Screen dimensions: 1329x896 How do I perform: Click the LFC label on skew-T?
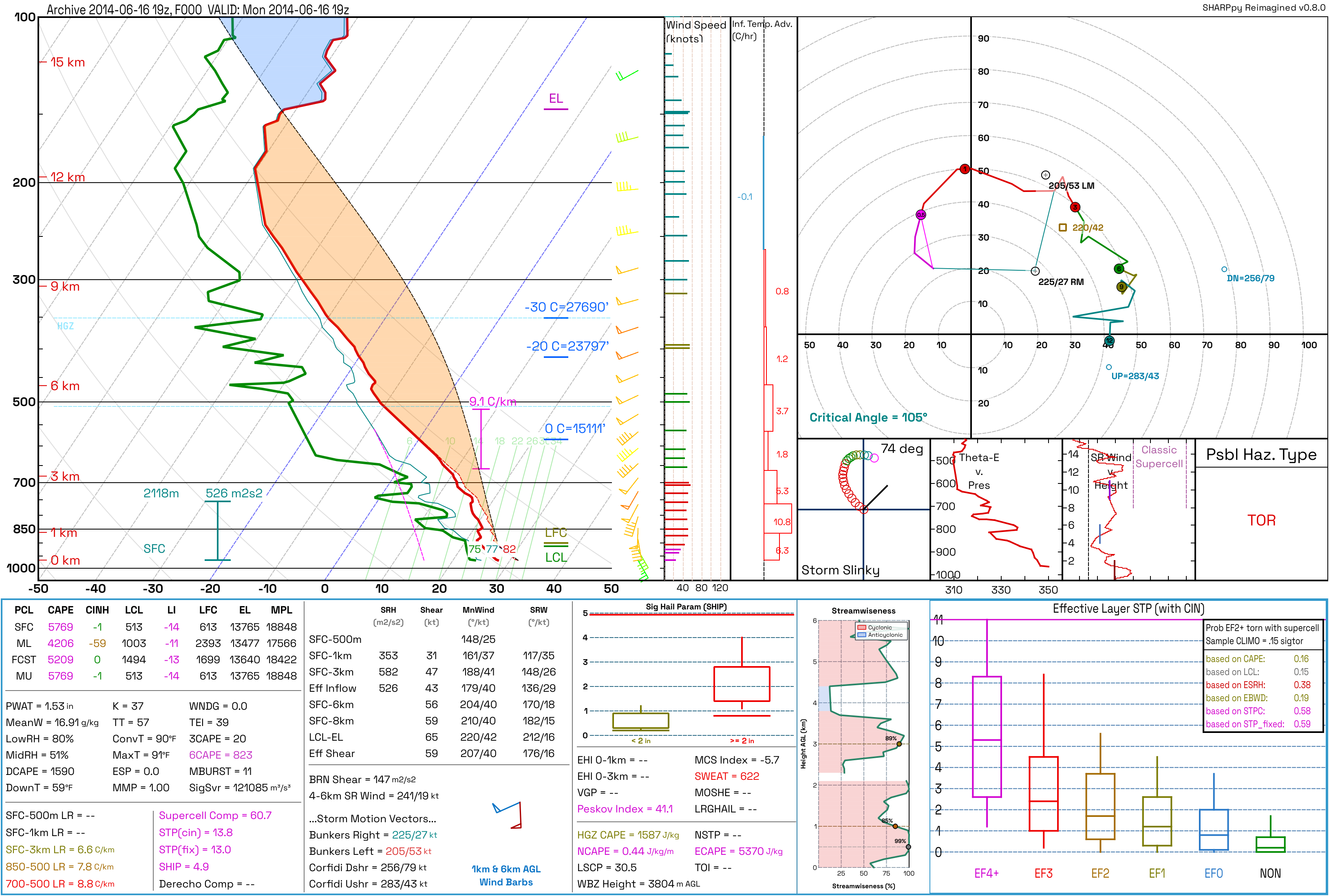556,532
